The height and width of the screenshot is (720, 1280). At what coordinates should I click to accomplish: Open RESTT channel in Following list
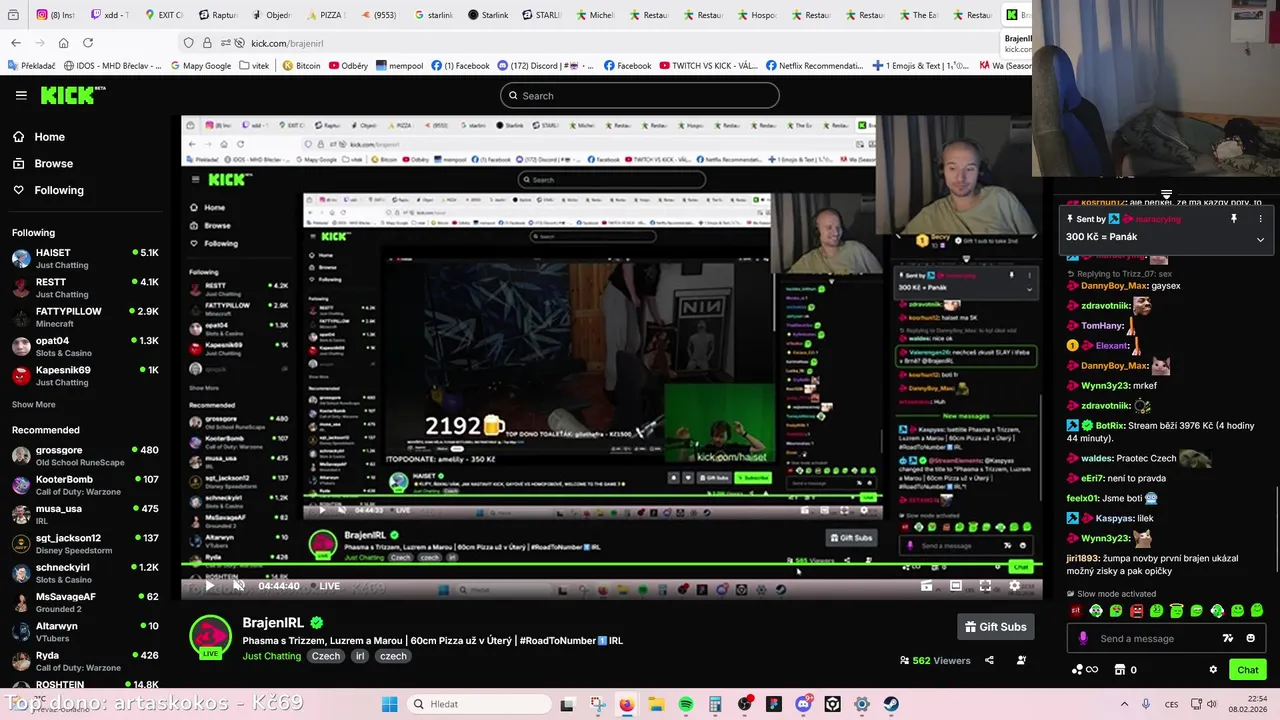pyautogui.click(x=85, y=288)
